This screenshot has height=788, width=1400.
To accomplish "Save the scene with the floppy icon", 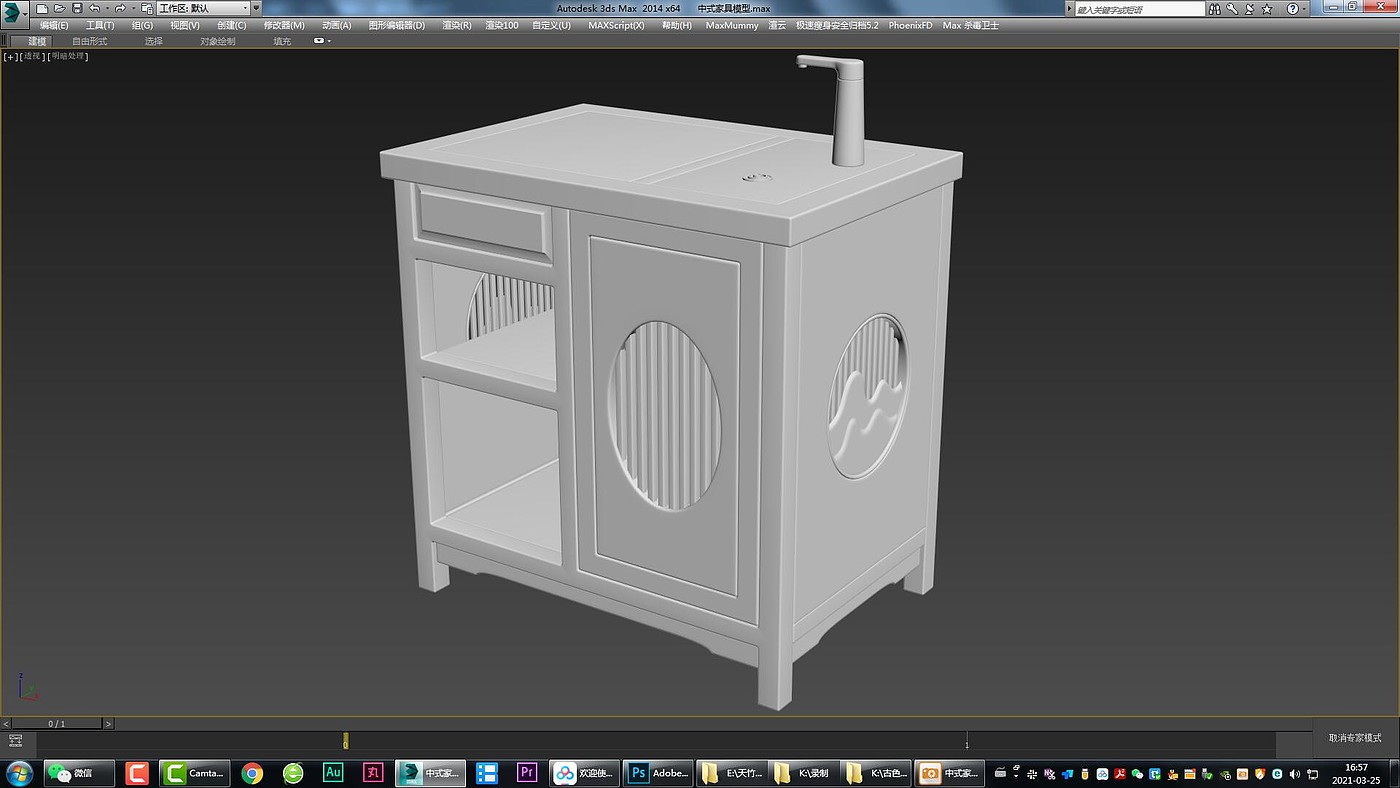I will click(x=77, y=8).
